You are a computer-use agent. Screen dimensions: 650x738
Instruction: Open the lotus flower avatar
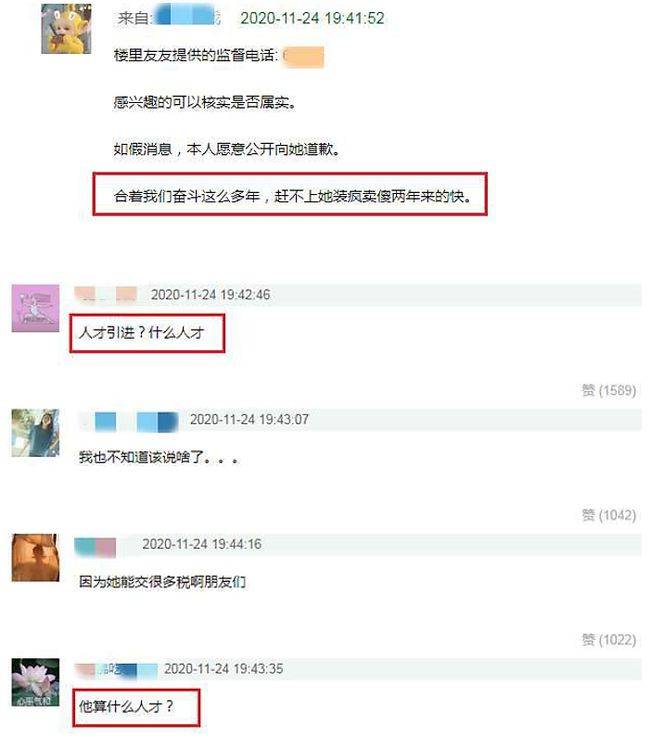pyautogui.click(x=36, y=682)
